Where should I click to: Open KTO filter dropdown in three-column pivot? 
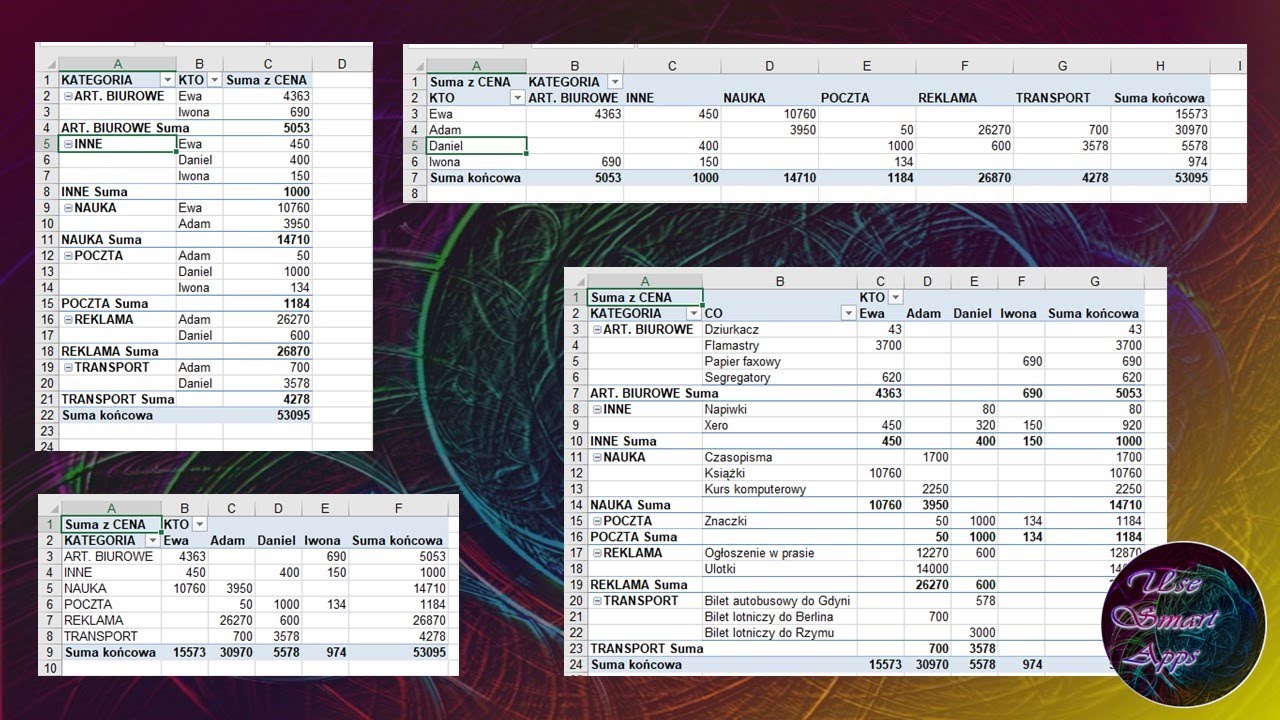tap(213, 80)
